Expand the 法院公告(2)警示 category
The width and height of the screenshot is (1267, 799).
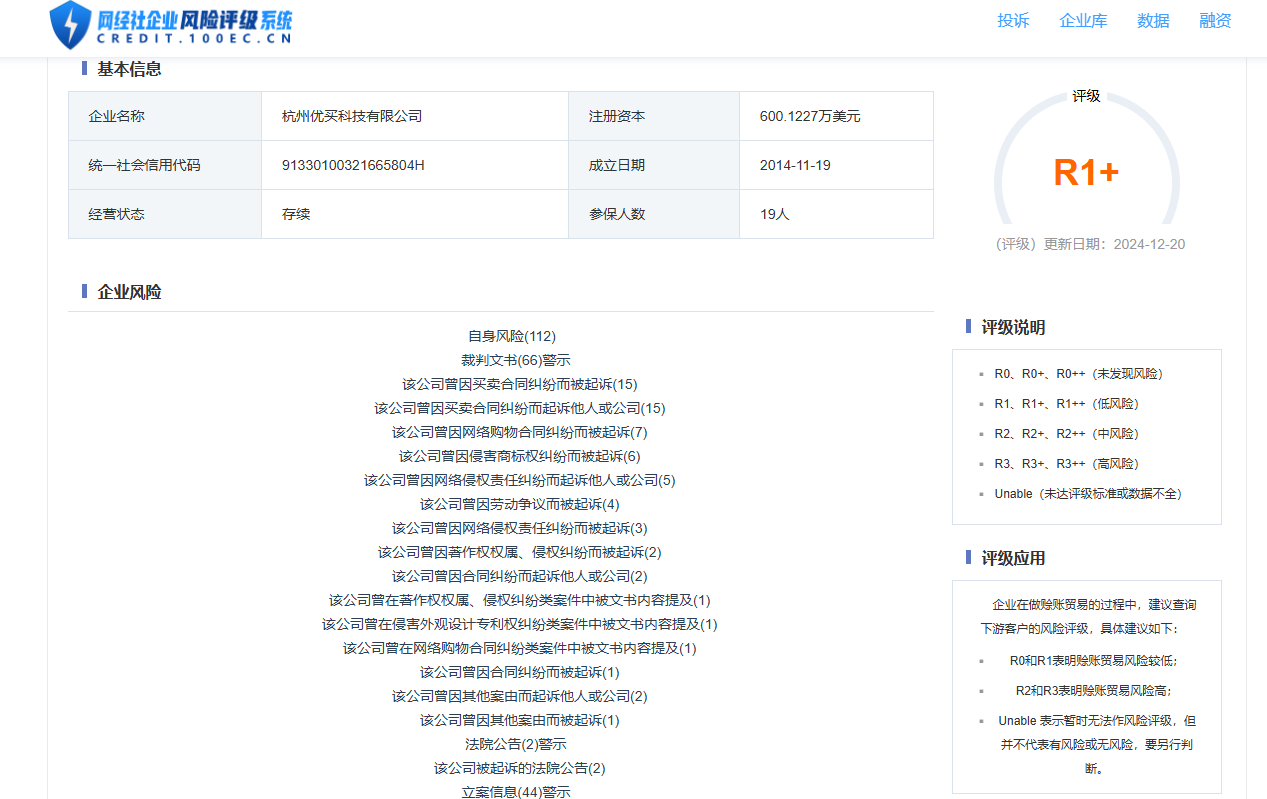[515, 744]
